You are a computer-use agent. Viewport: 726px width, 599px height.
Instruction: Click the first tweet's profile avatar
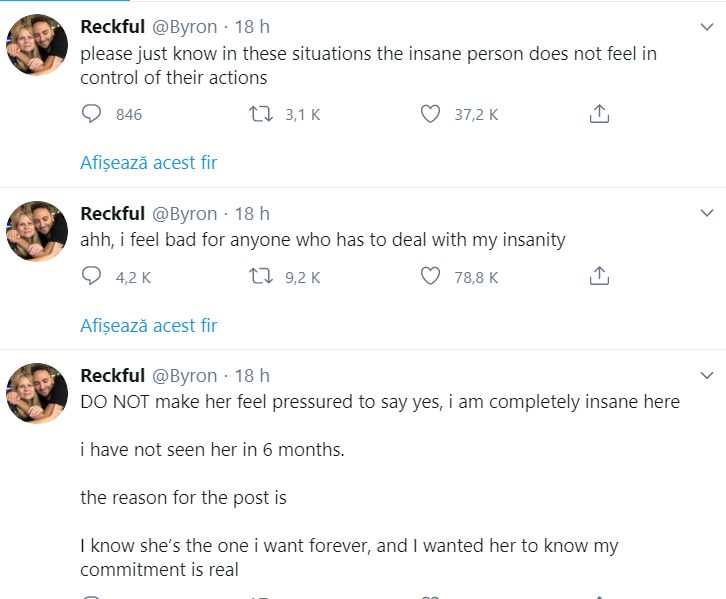pyautogui.click(x=37, y=45)
